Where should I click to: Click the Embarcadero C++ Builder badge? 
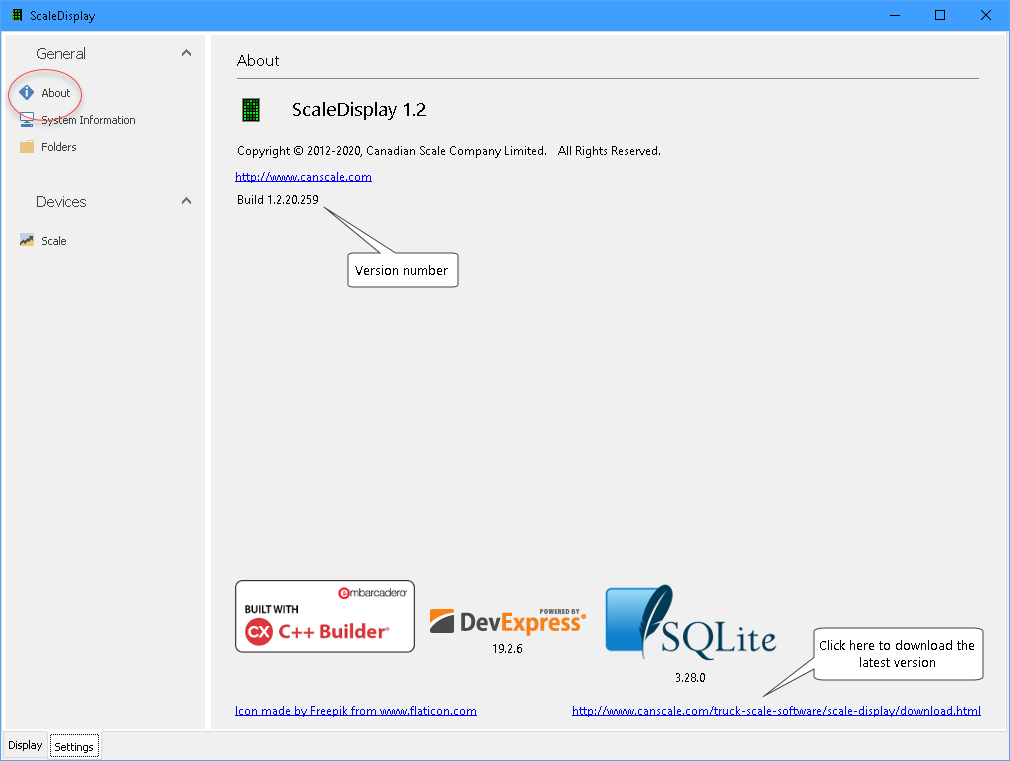[325, 616]
